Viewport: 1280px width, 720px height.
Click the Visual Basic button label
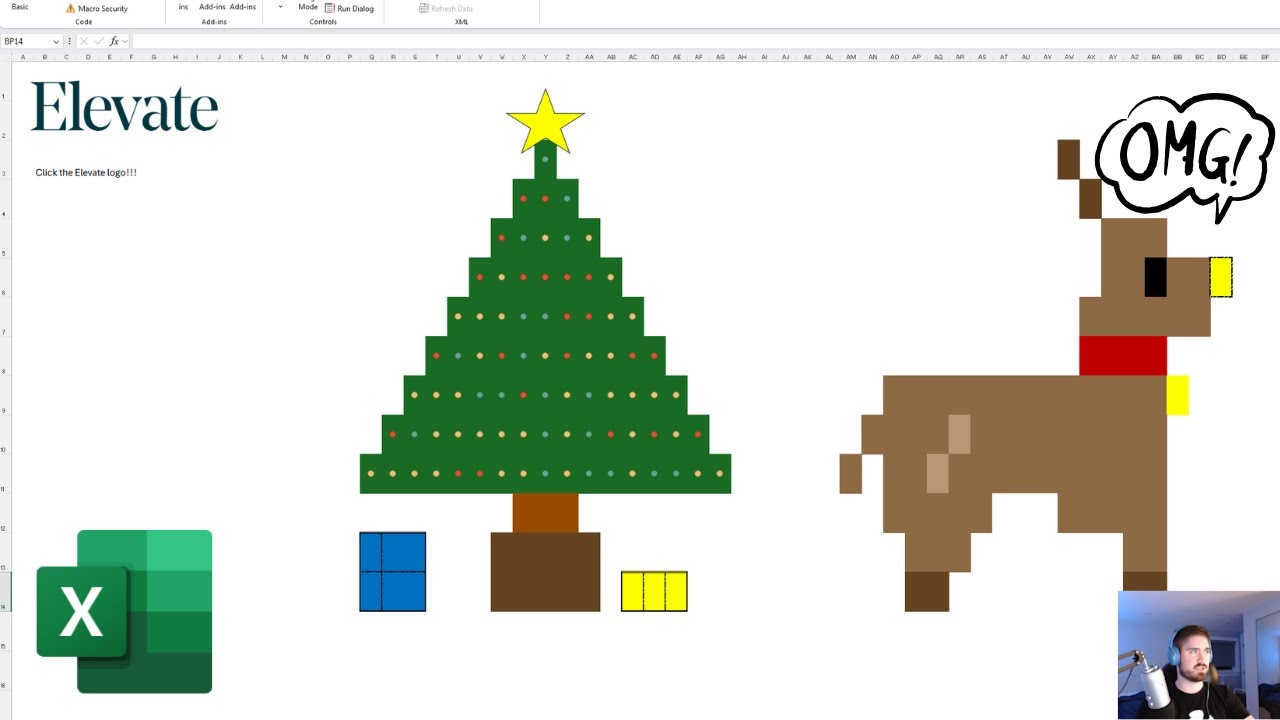pyautogui.click(x=20, y=7)
